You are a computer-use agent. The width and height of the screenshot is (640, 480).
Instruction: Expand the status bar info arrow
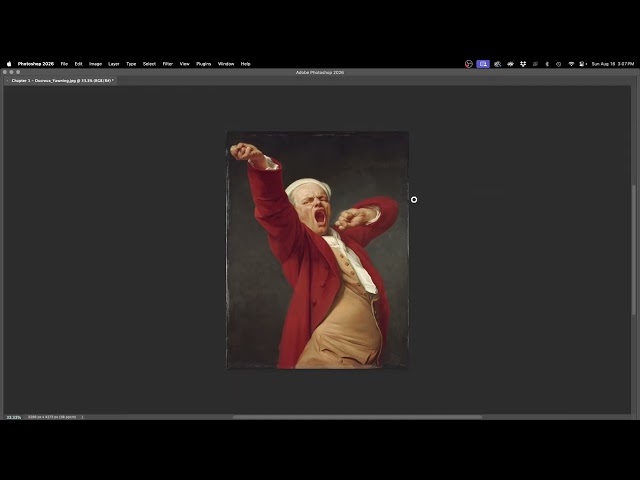click(x=82, y=417)
